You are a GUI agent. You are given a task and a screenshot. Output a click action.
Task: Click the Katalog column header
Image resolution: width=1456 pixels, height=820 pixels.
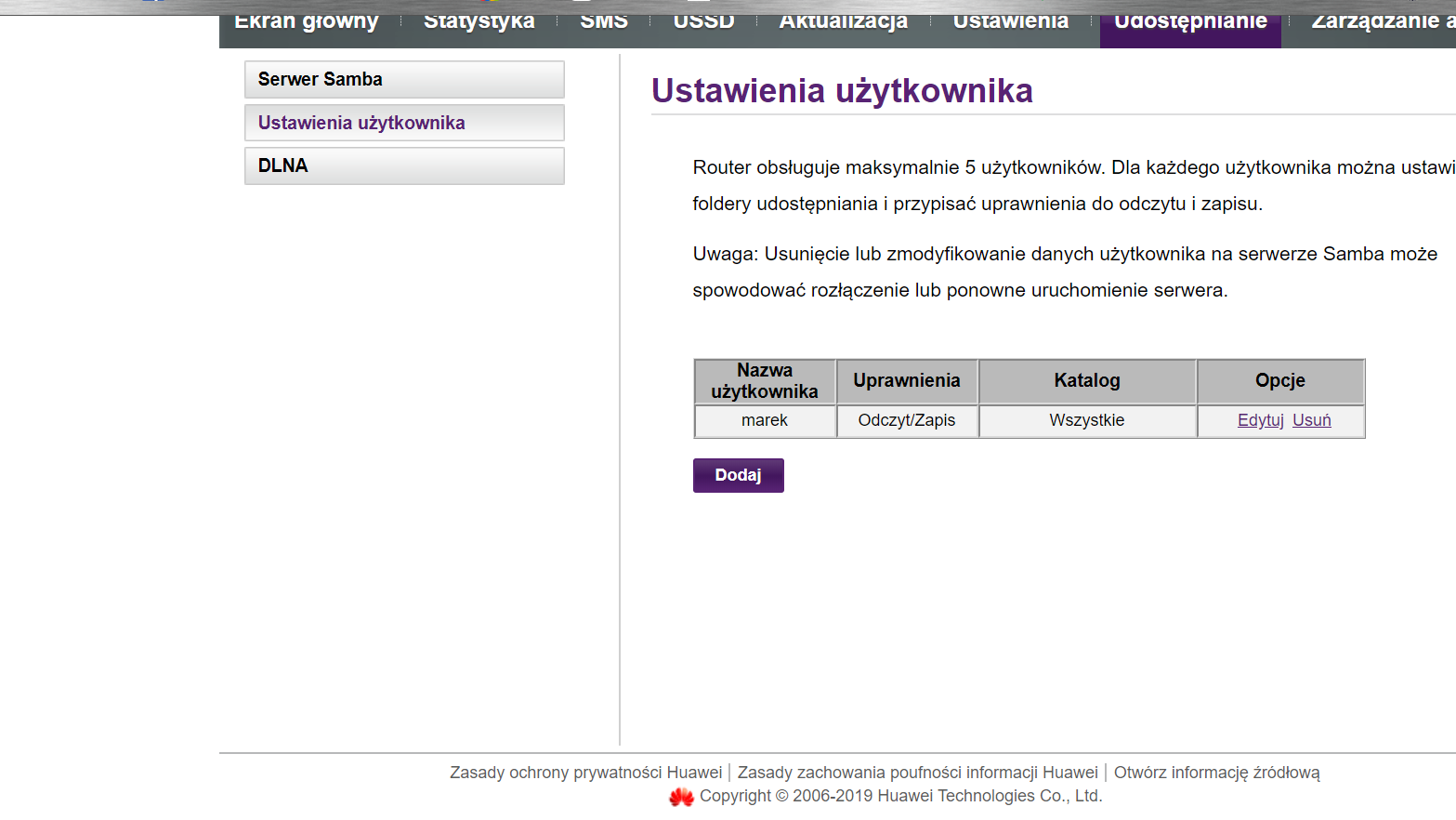(x=1087, y=380)
